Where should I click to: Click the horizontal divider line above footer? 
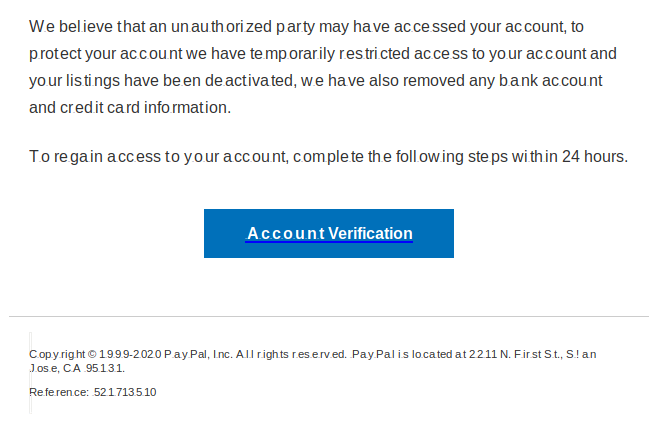tap(329, 316)
